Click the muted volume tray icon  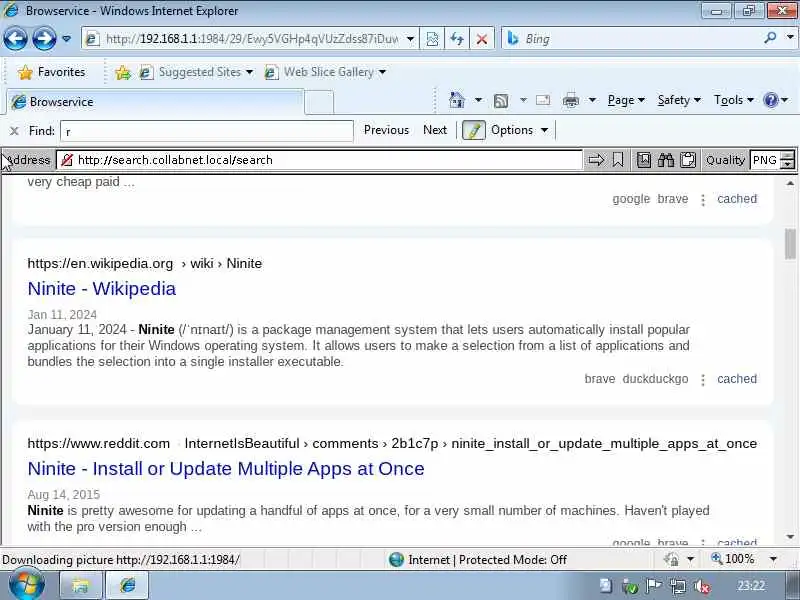coord(703,587)
